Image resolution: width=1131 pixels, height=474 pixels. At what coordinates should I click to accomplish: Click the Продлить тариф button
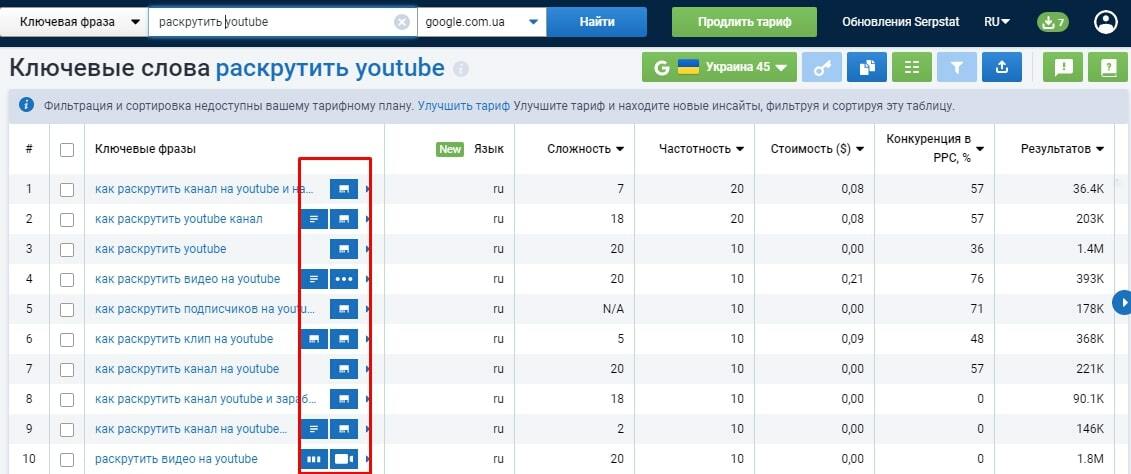tap(744, 22)
